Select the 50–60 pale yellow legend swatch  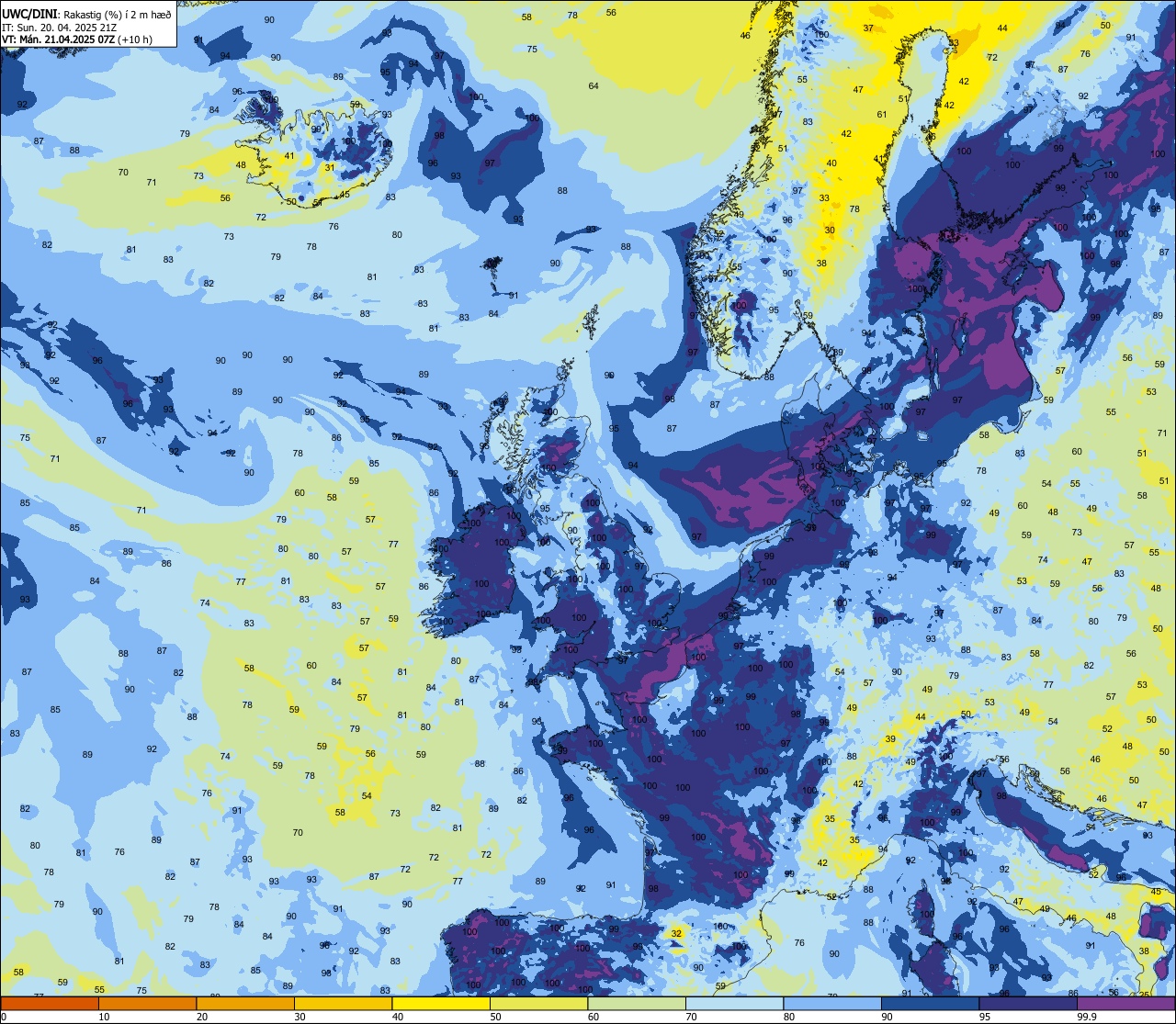pyautogui.click(x=538, y=1004)
